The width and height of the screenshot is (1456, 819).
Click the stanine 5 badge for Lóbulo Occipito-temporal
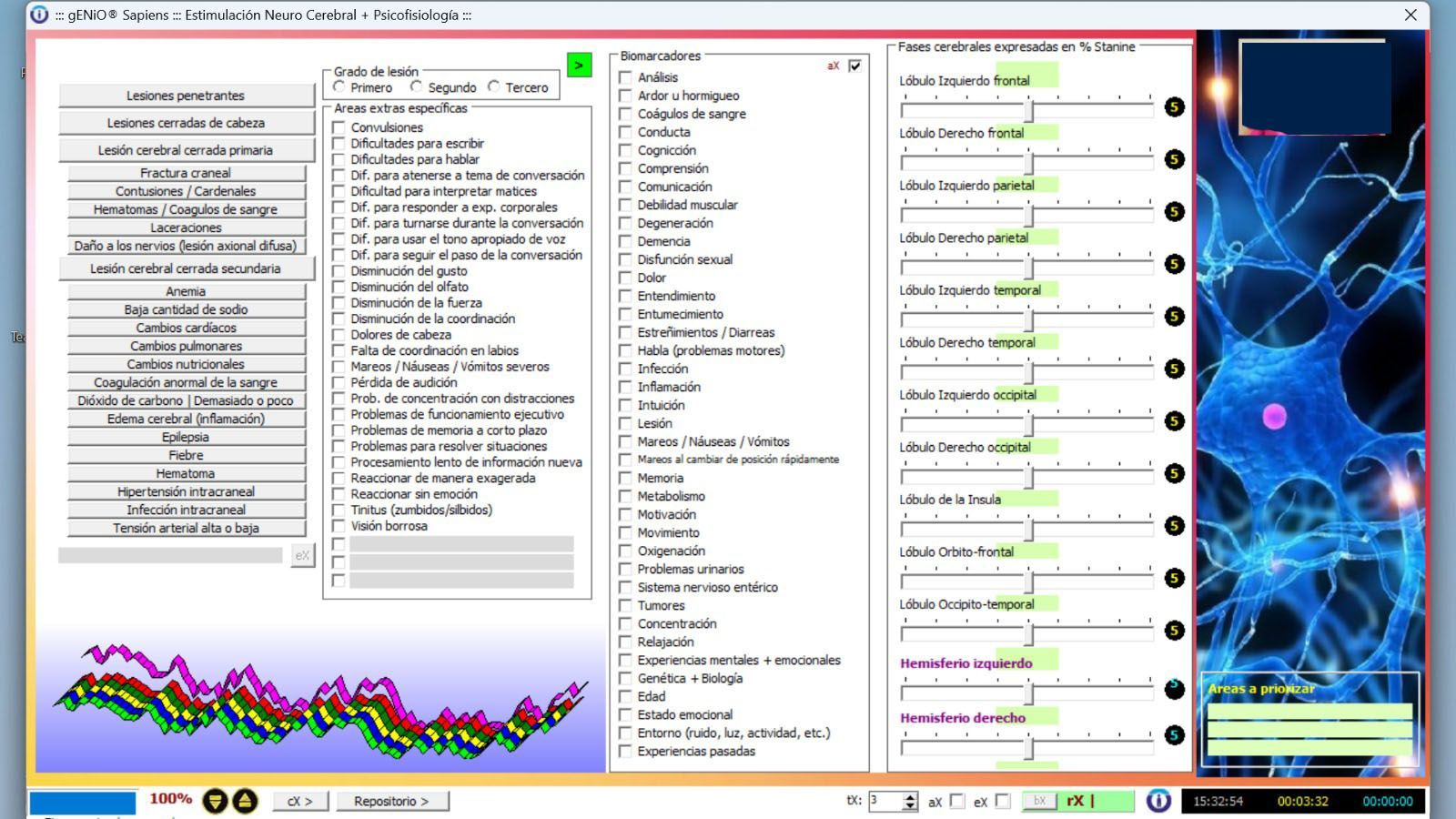(1175, 631)
